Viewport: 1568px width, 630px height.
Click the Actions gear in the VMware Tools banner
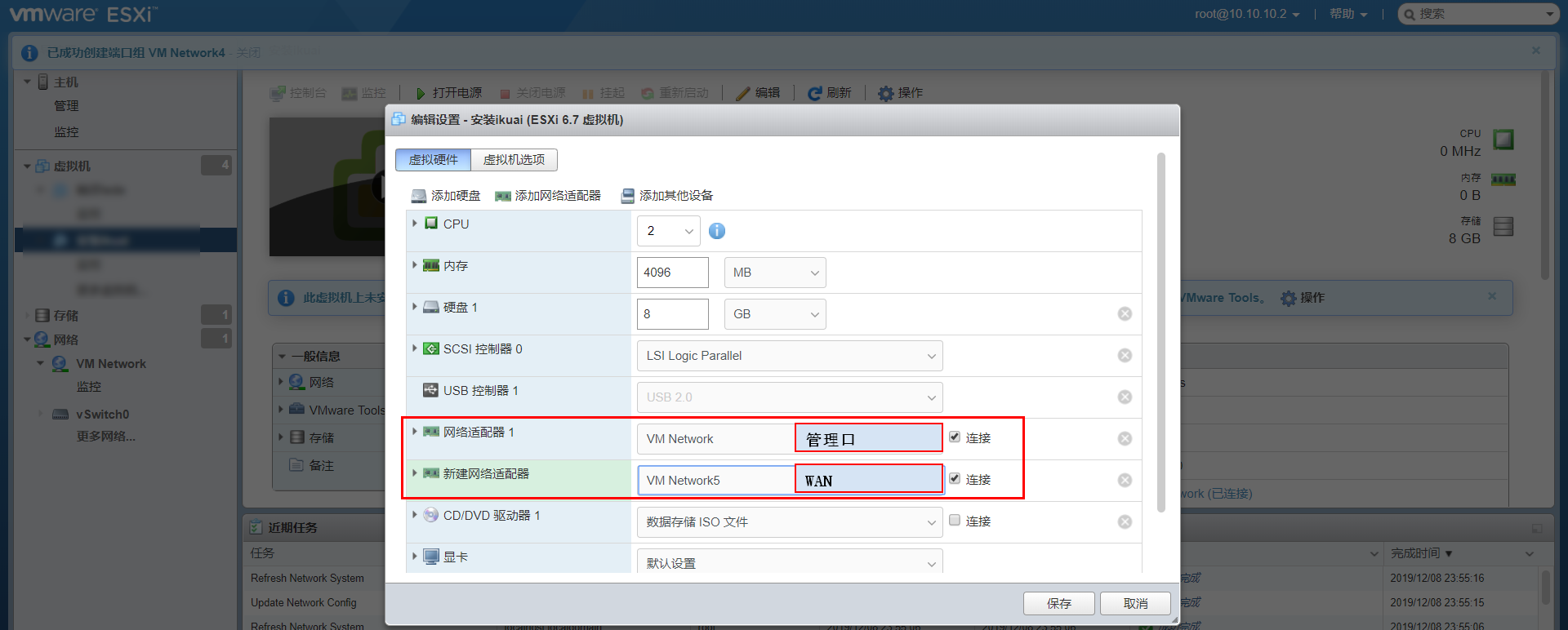coord(1288,299)
